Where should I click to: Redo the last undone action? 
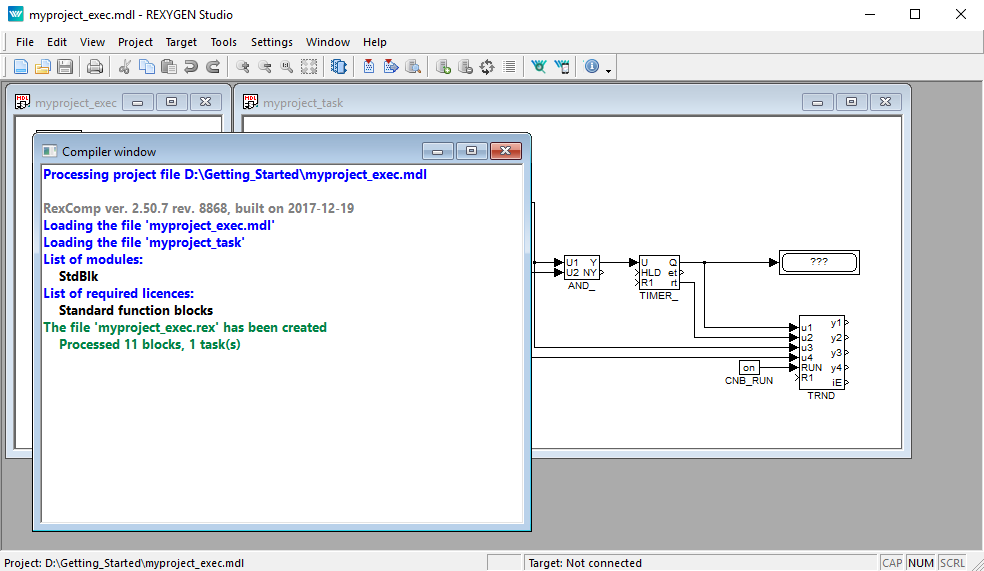(213, 67)
